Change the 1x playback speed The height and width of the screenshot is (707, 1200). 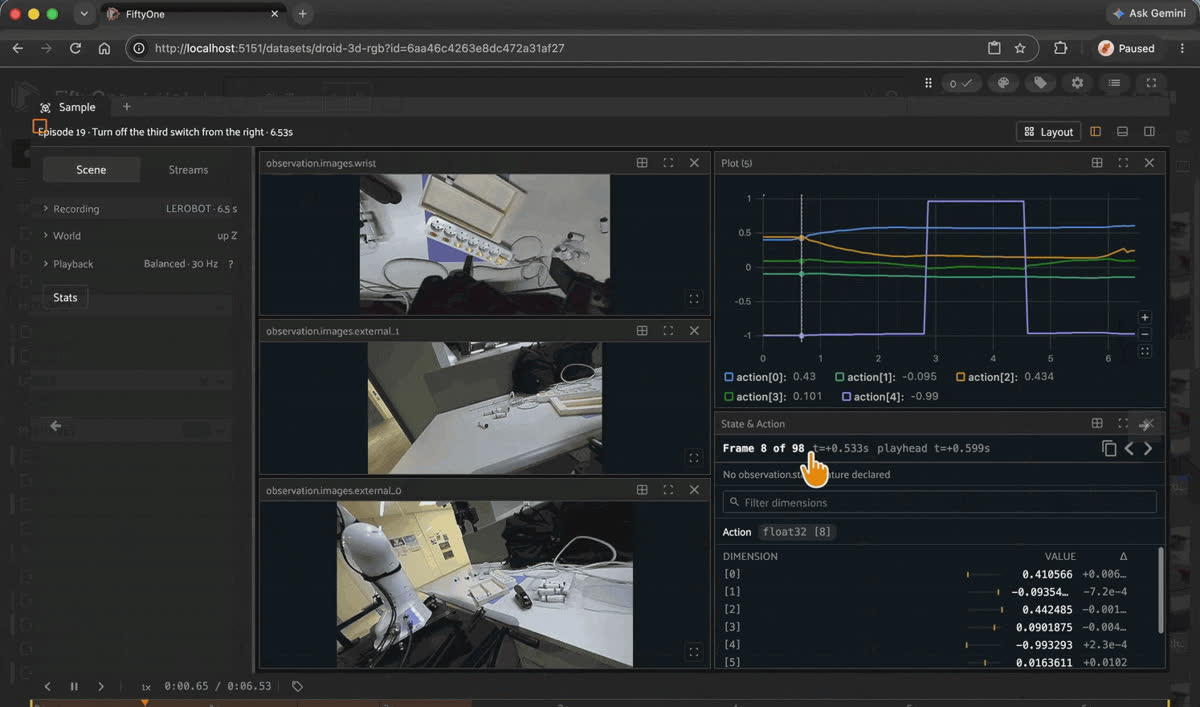tap(146, 687)
